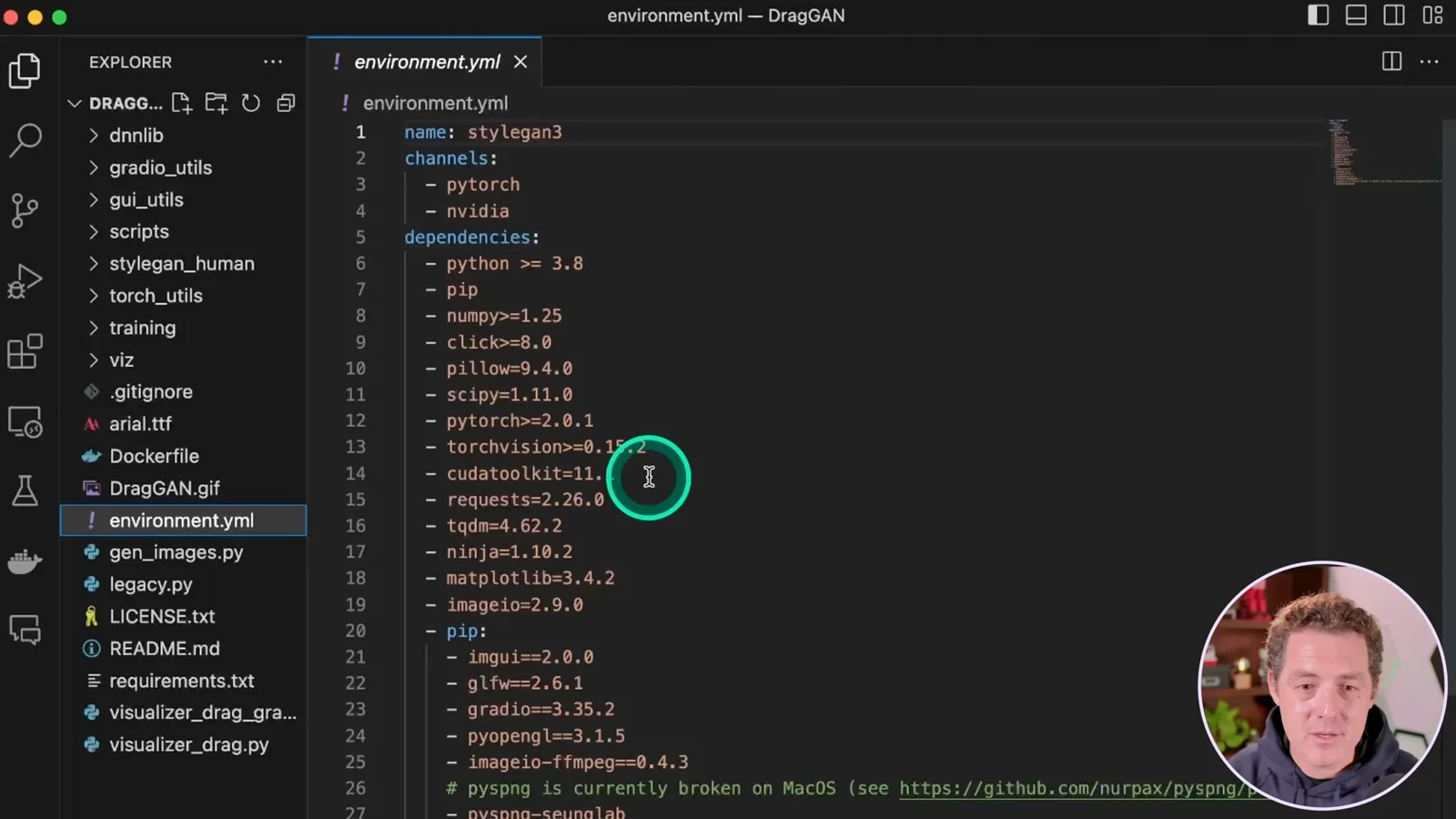Click the minimap code overview

point(1383,152)
